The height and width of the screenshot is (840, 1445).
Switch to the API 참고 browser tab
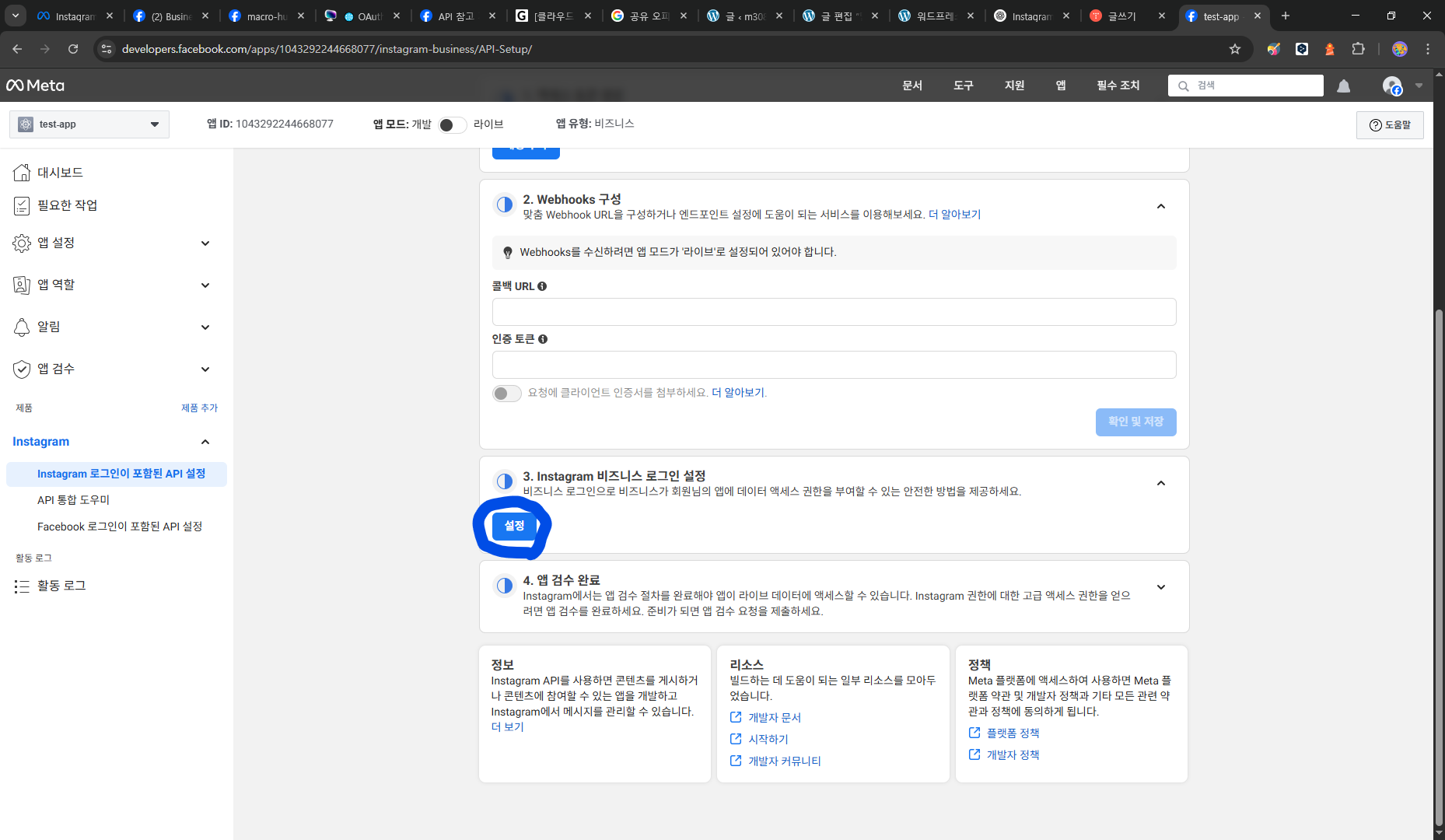coord(457,16)
